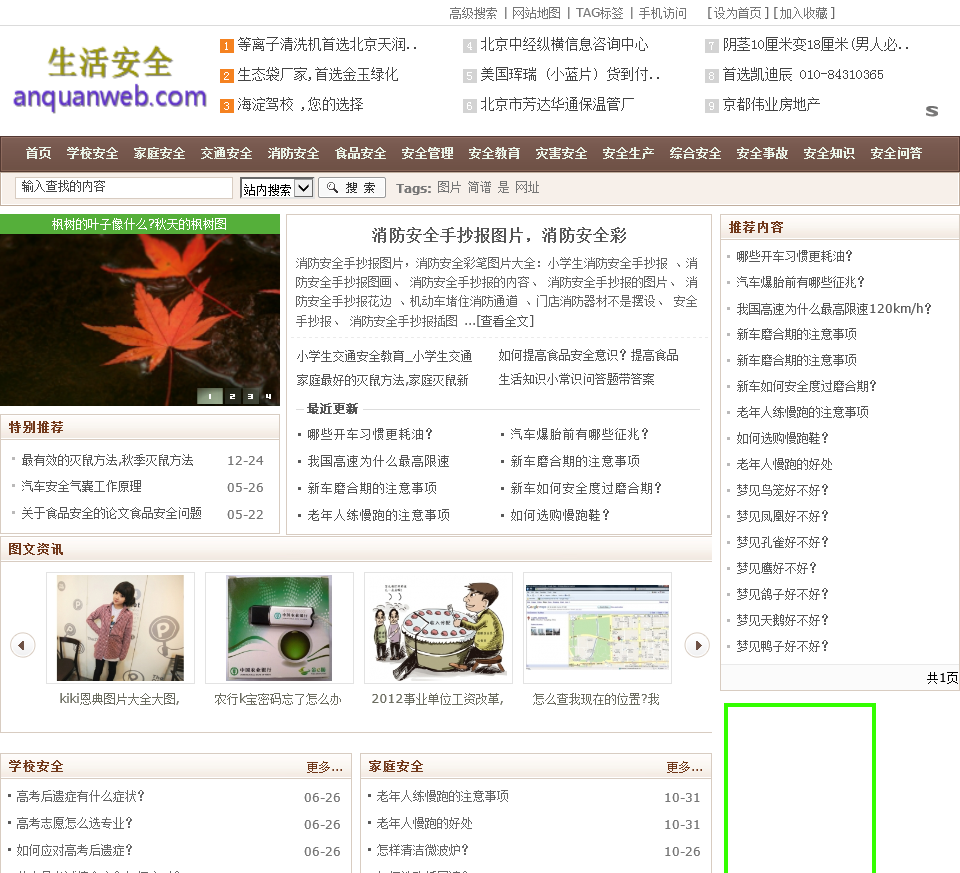Image resolution: width=960 pixels, height=873 pixels.
Task: Switch slideshow to slide 4
Action: tap(268, 396)
